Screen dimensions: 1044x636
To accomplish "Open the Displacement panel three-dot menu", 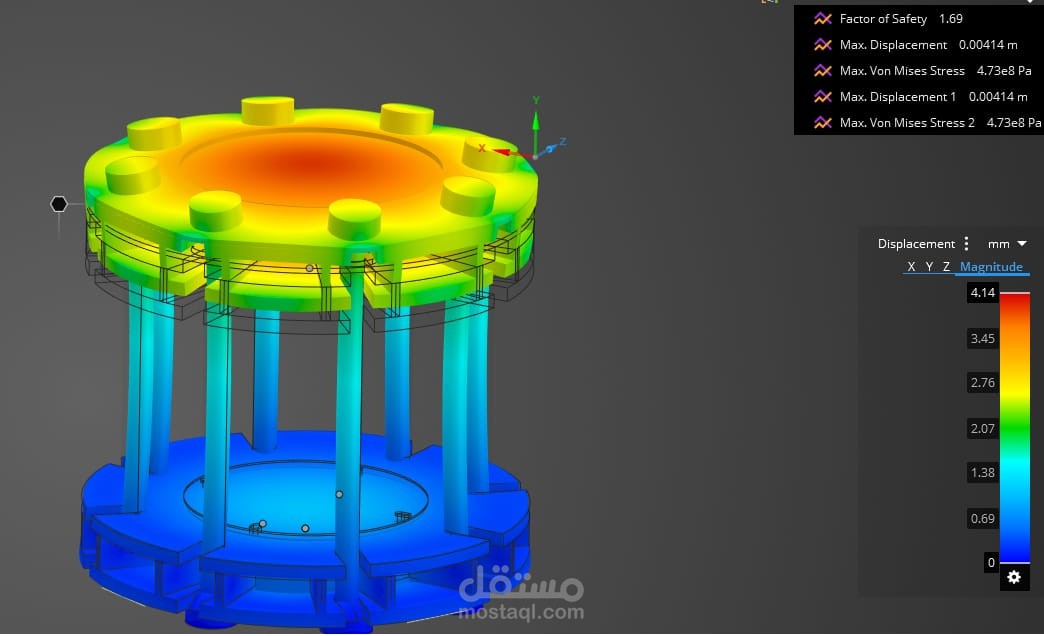I will coord(966,243).
